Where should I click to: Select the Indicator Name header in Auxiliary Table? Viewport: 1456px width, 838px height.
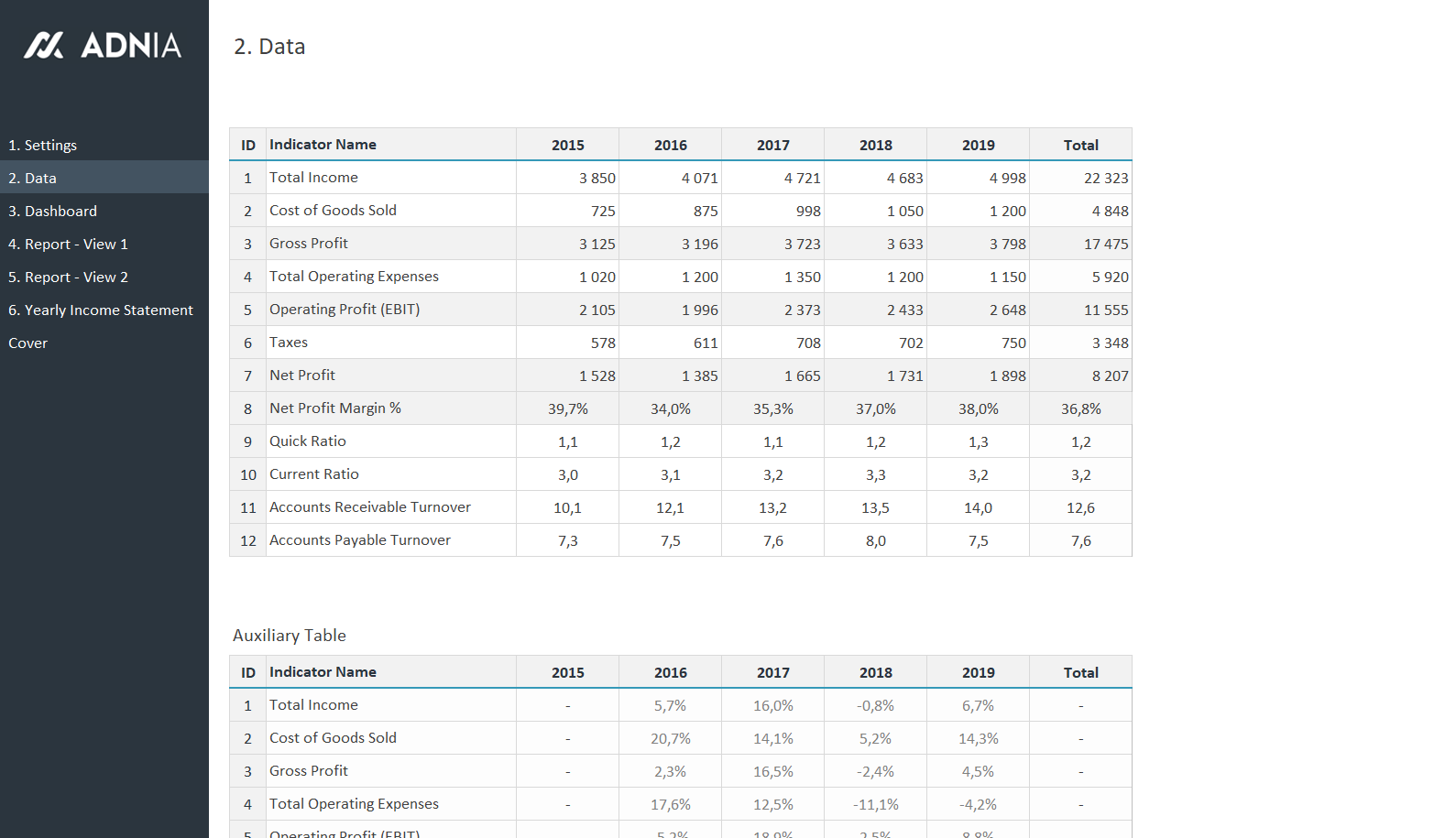point(323,672)
